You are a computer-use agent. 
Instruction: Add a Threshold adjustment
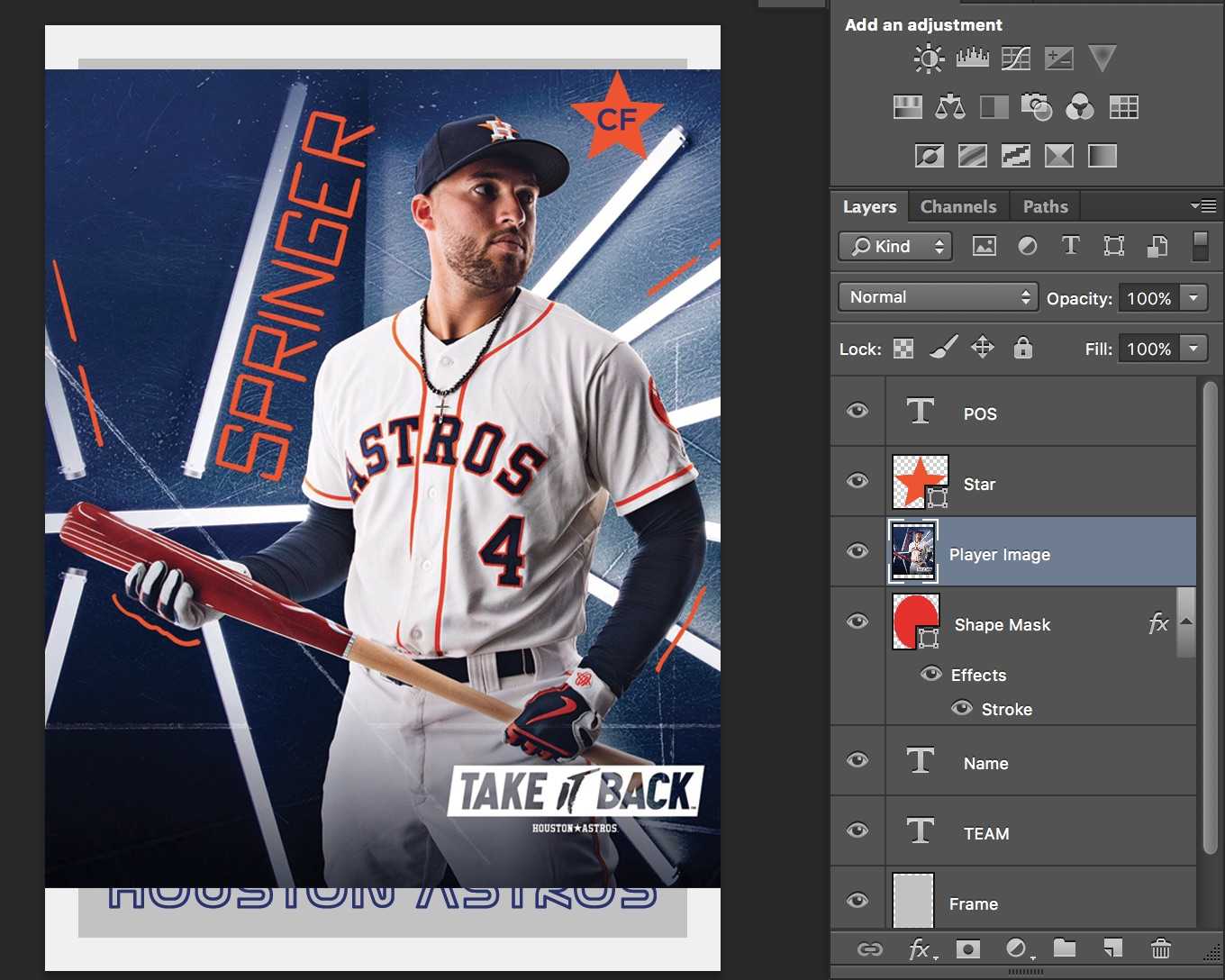(x=1015, y=156)
